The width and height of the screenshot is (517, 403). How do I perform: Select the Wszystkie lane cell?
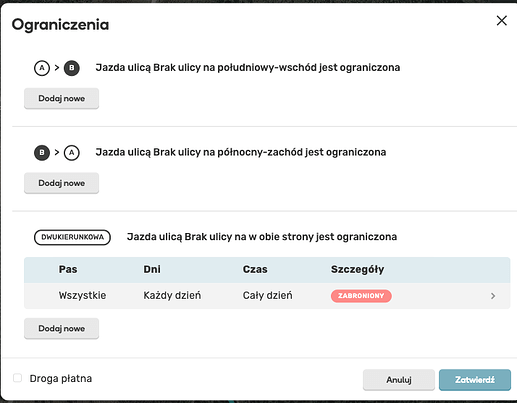point(82,296)
